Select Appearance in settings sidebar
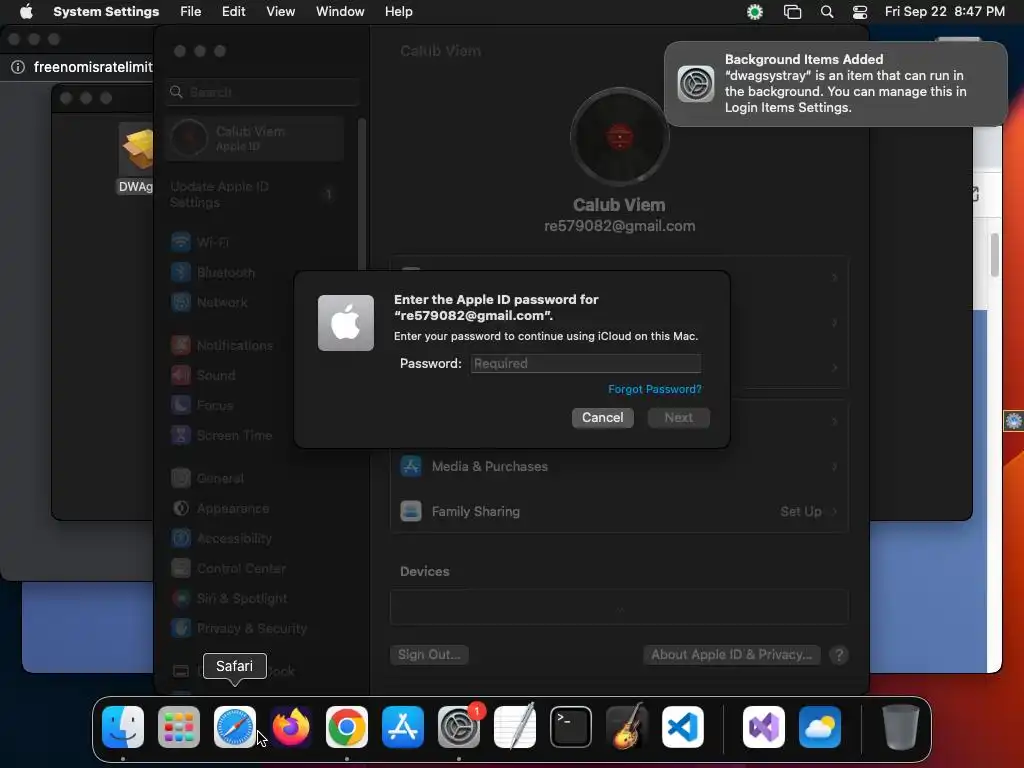The height and width of the screenshot is (768, 1024). [x=255, y=509]
